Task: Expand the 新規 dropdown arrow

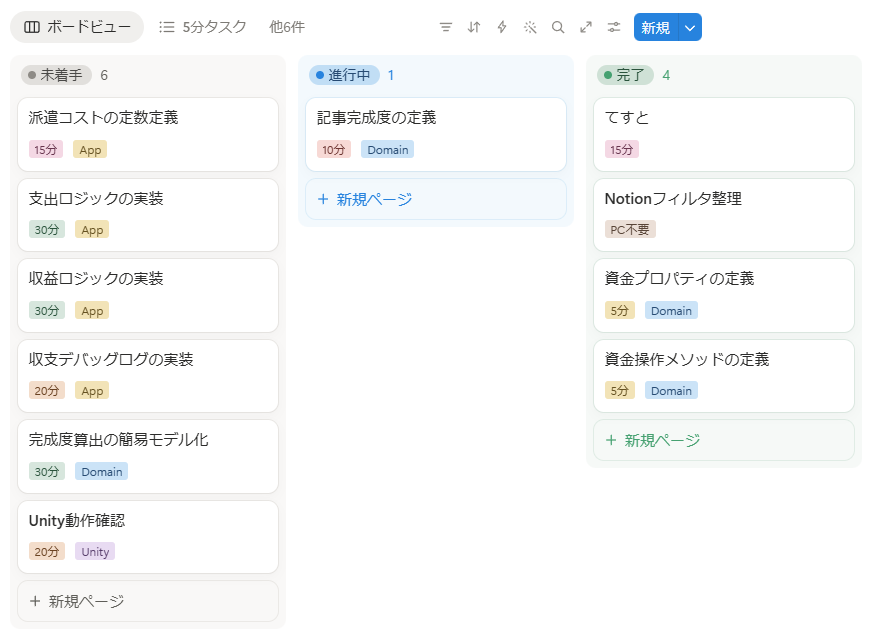Action: click(x=690, y=27)
